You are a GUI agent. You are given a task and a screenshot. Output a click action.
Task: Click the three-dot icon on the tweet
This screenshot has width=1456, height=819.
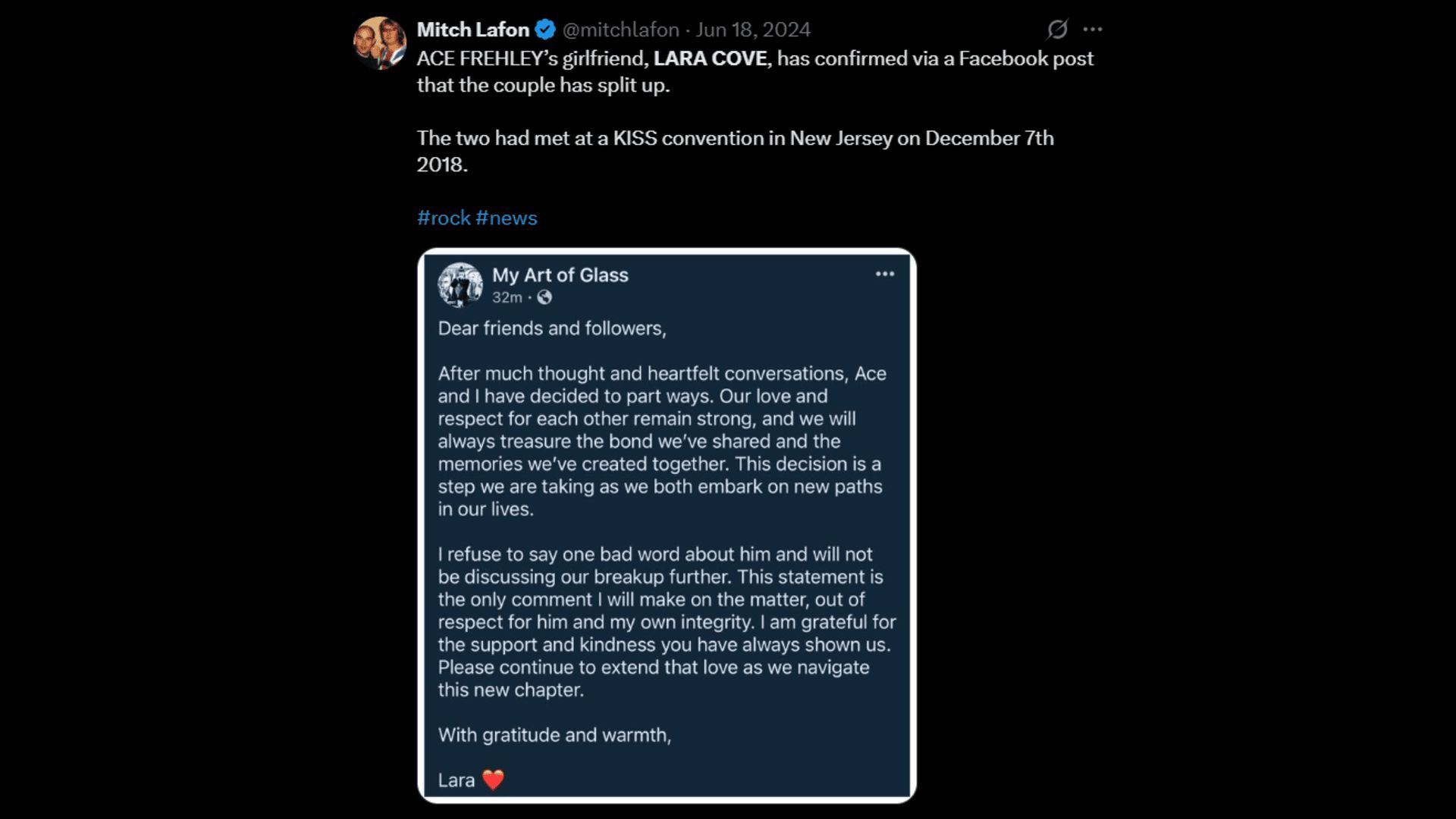tap(1094, 30)
